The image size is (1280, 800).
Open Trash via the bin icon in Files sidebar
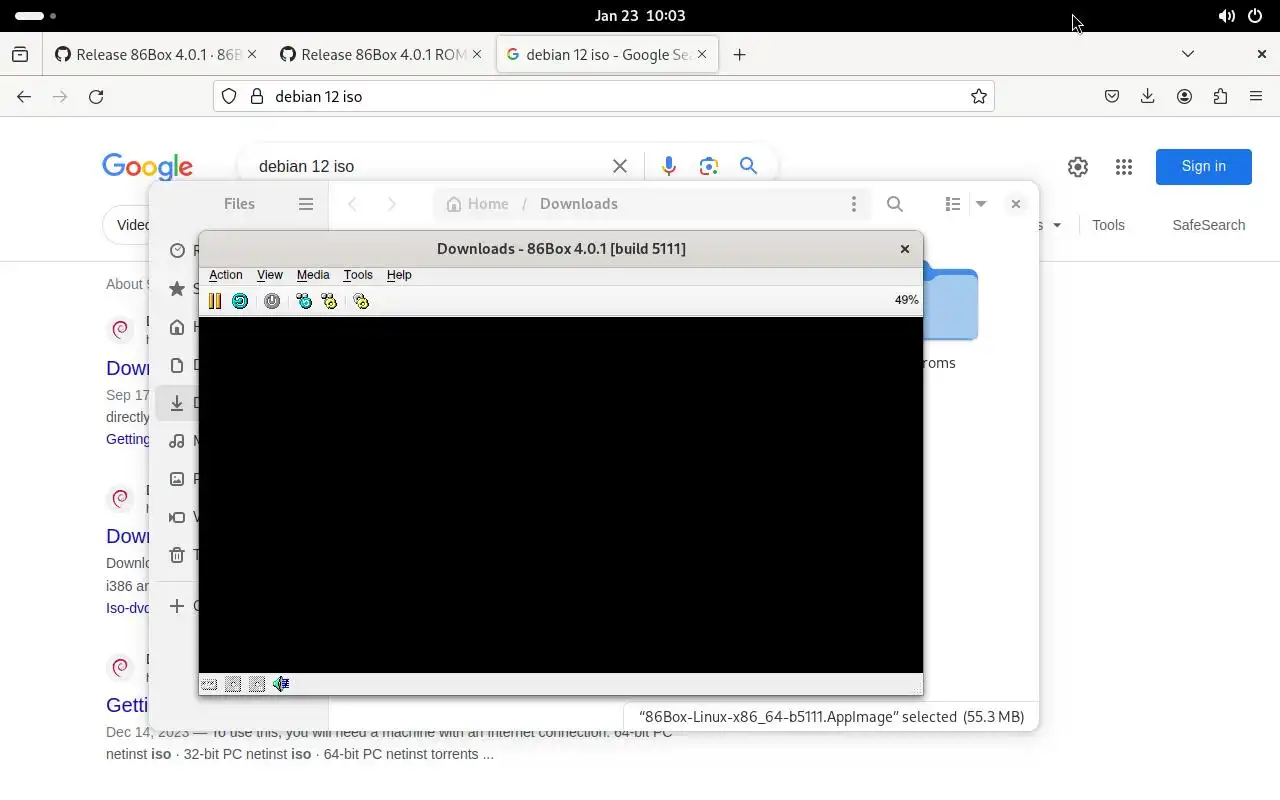[177, 555]
